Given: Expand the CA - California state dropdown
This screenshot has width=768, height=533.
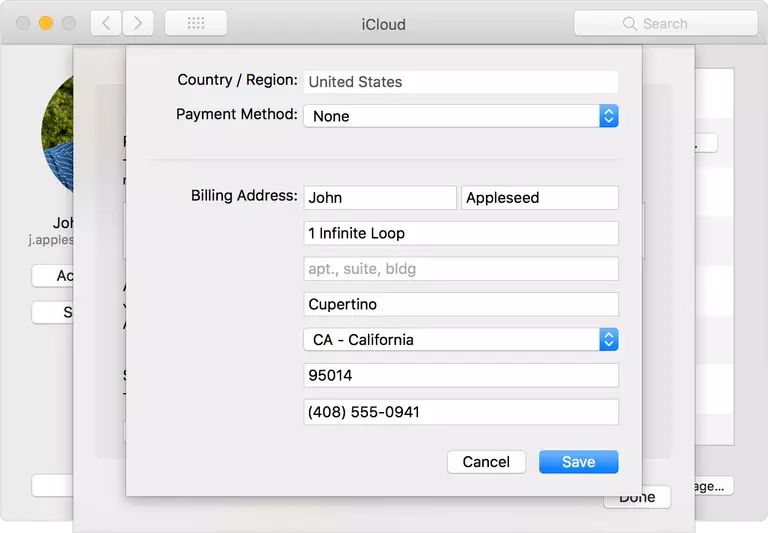Looking at the screenshot, I should pos(460,340).
